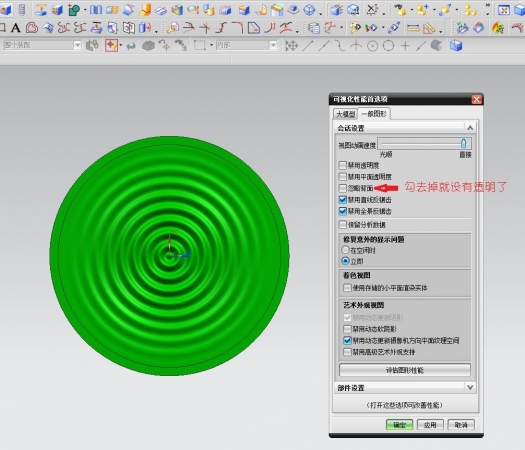Expand the 部件设置 section
525x450 pixels.
(x=470, y=387)
